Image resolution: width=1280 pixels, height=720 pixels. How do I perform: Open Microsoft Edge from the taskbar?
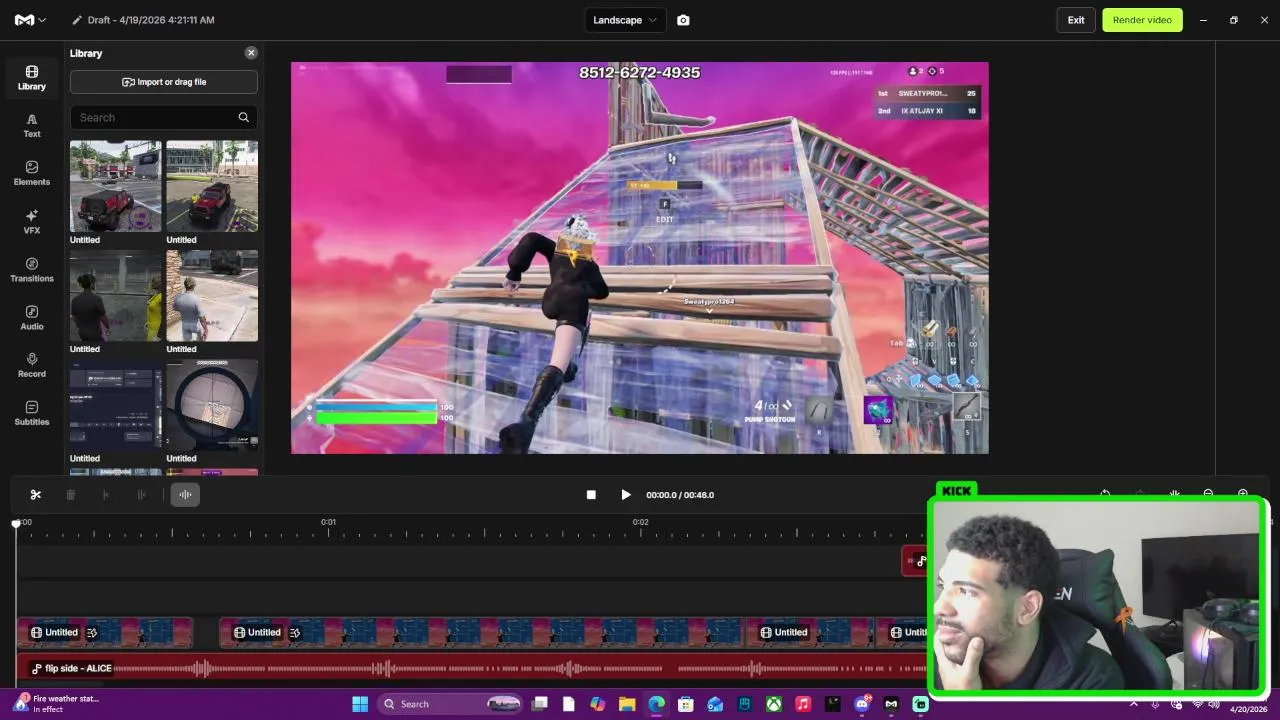tap(656, 704)
